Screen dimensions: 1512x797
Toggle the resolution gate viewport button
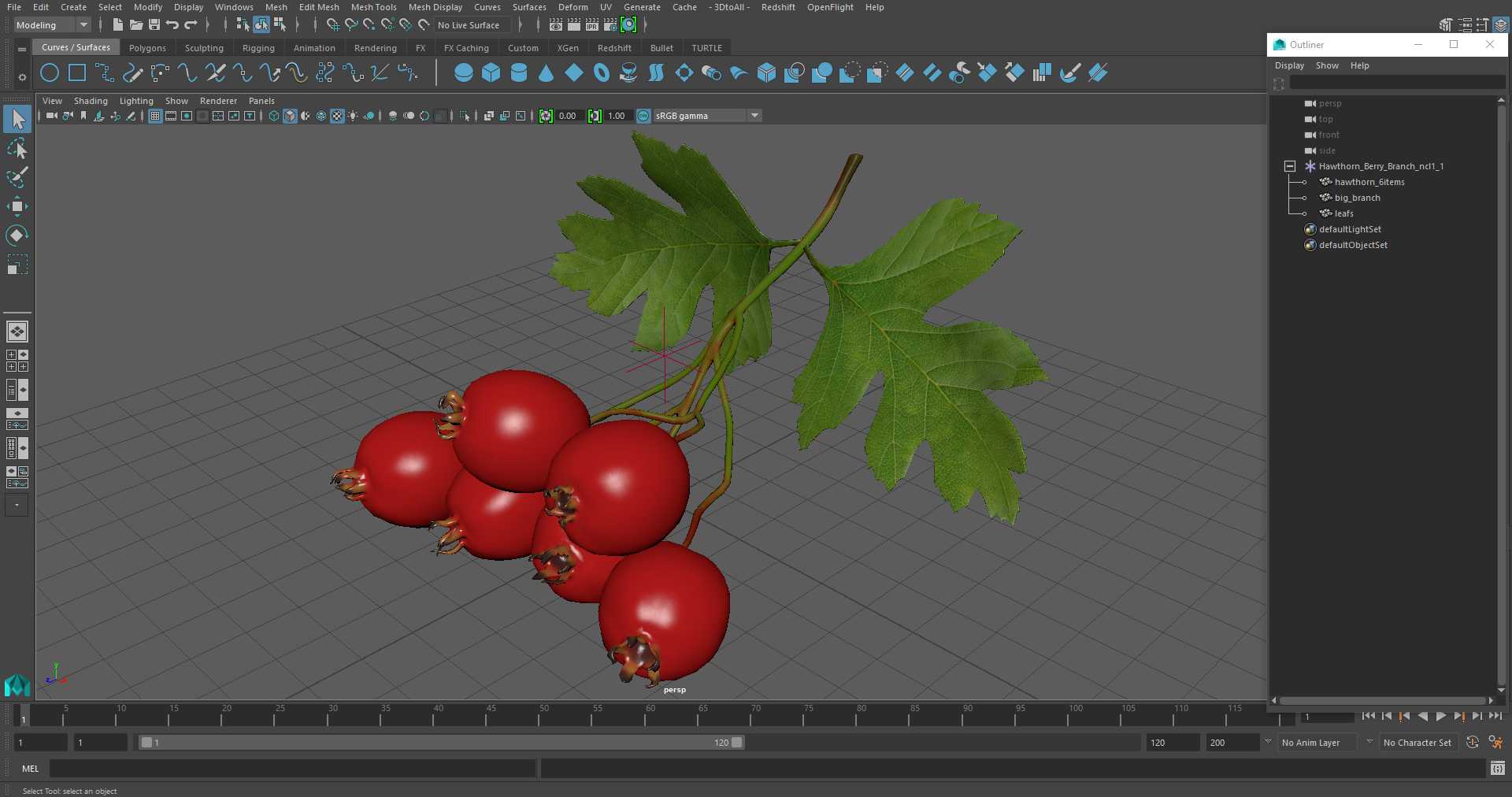(187, 116)
